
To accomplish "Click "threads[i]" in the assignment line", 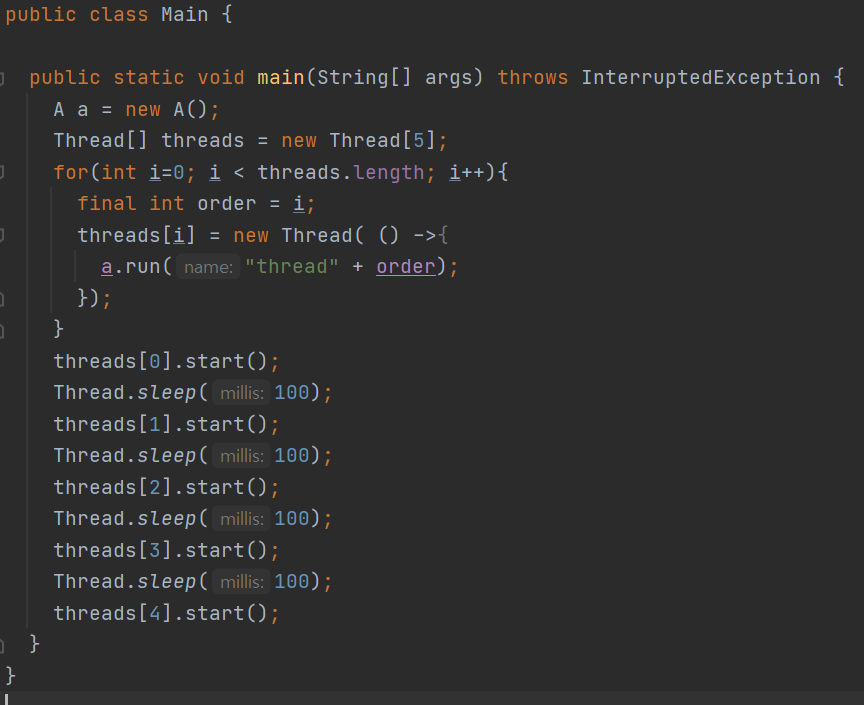I will click(x=137, y=235).
